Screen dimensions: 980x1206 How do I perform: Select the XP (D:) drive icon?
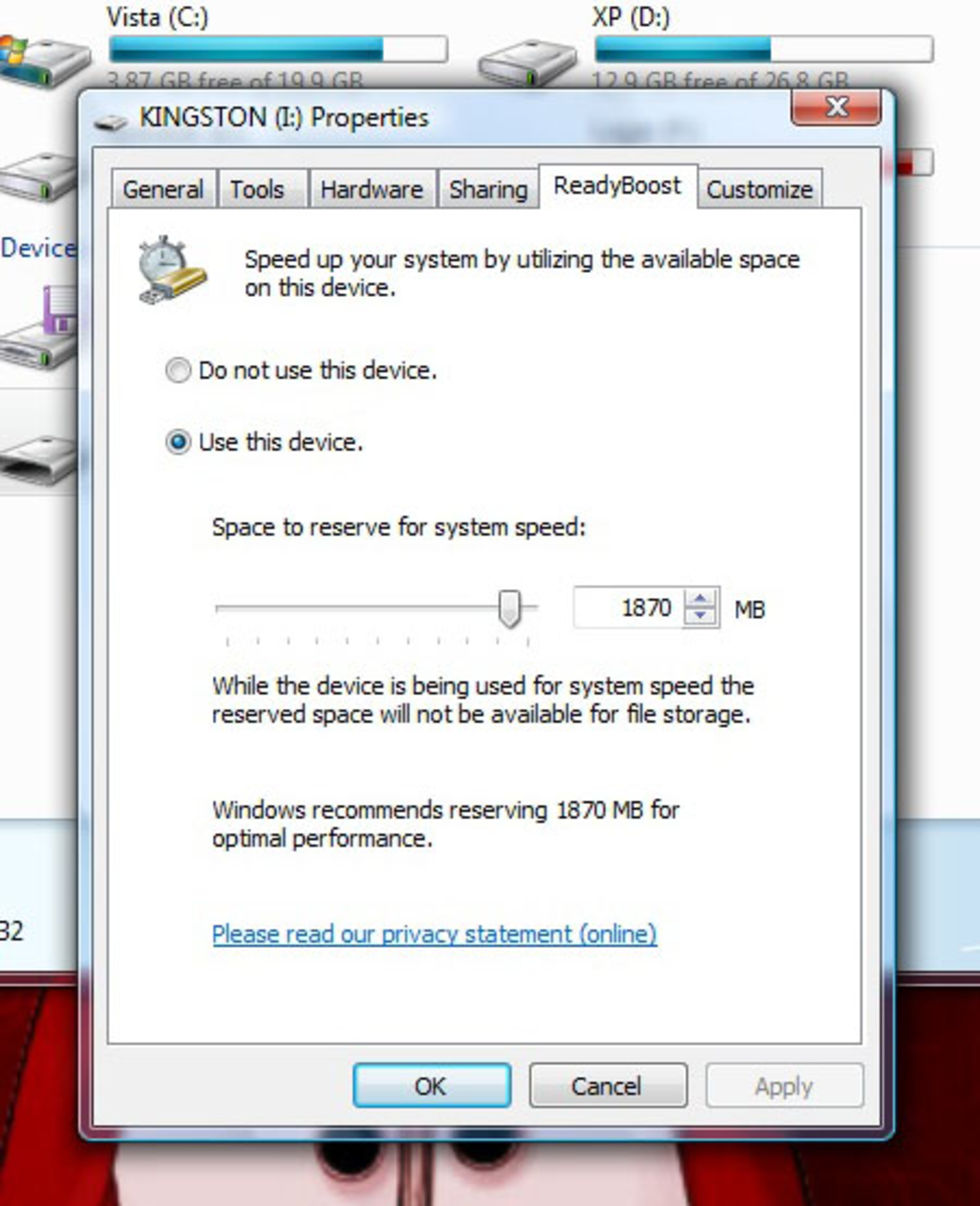527,62
